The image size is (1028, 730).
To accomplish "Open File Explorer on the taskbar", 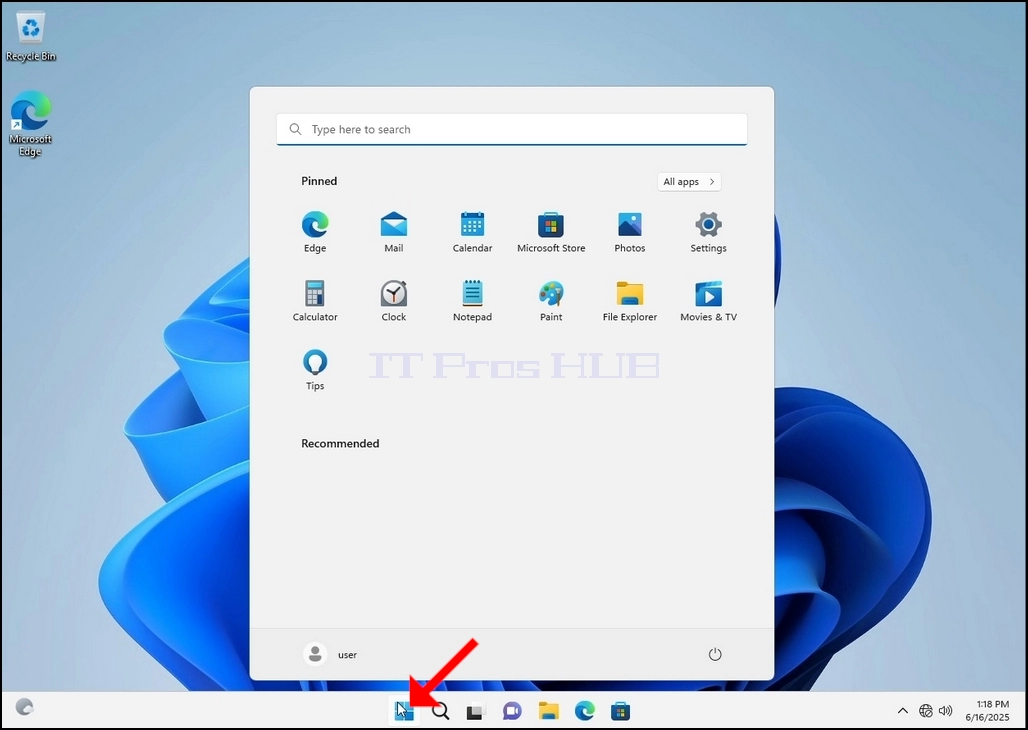I will (x=548, y=710).
